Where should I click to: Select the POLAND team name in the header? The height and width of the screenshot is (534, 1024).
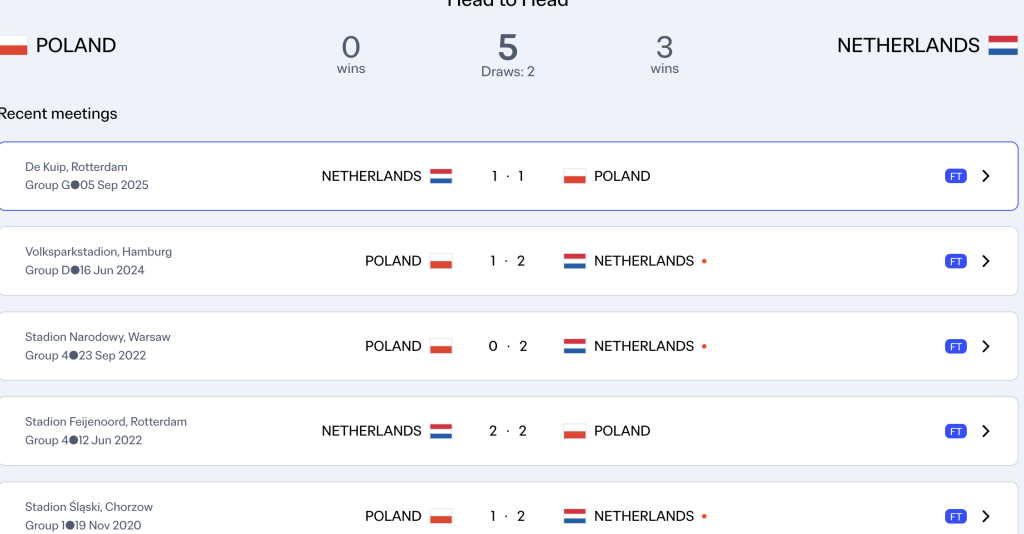(76, 45)
